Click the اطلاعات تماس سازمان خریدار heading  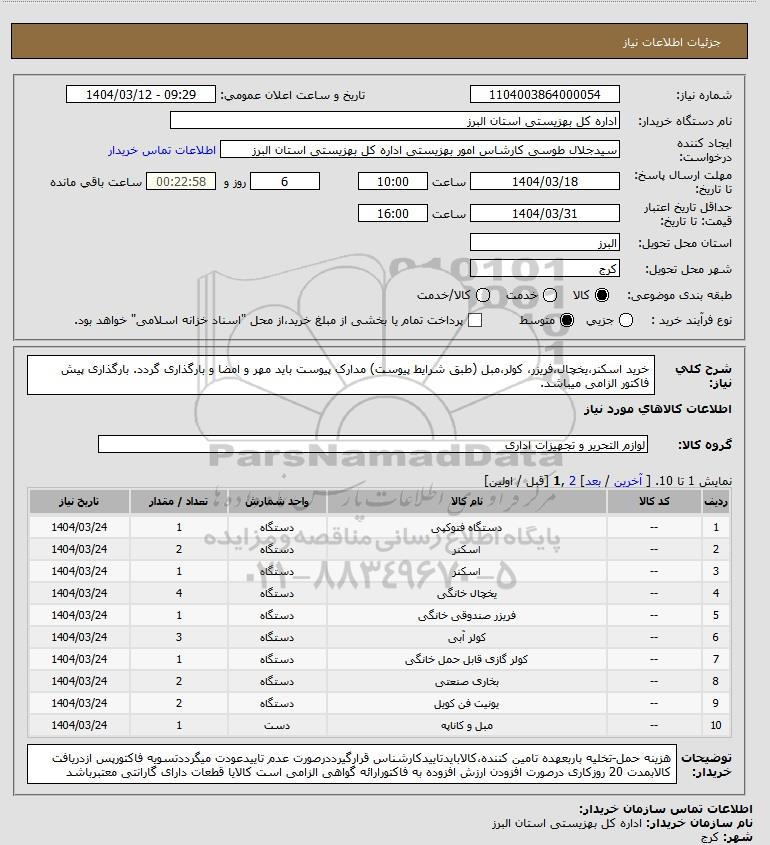coord(665,809)
